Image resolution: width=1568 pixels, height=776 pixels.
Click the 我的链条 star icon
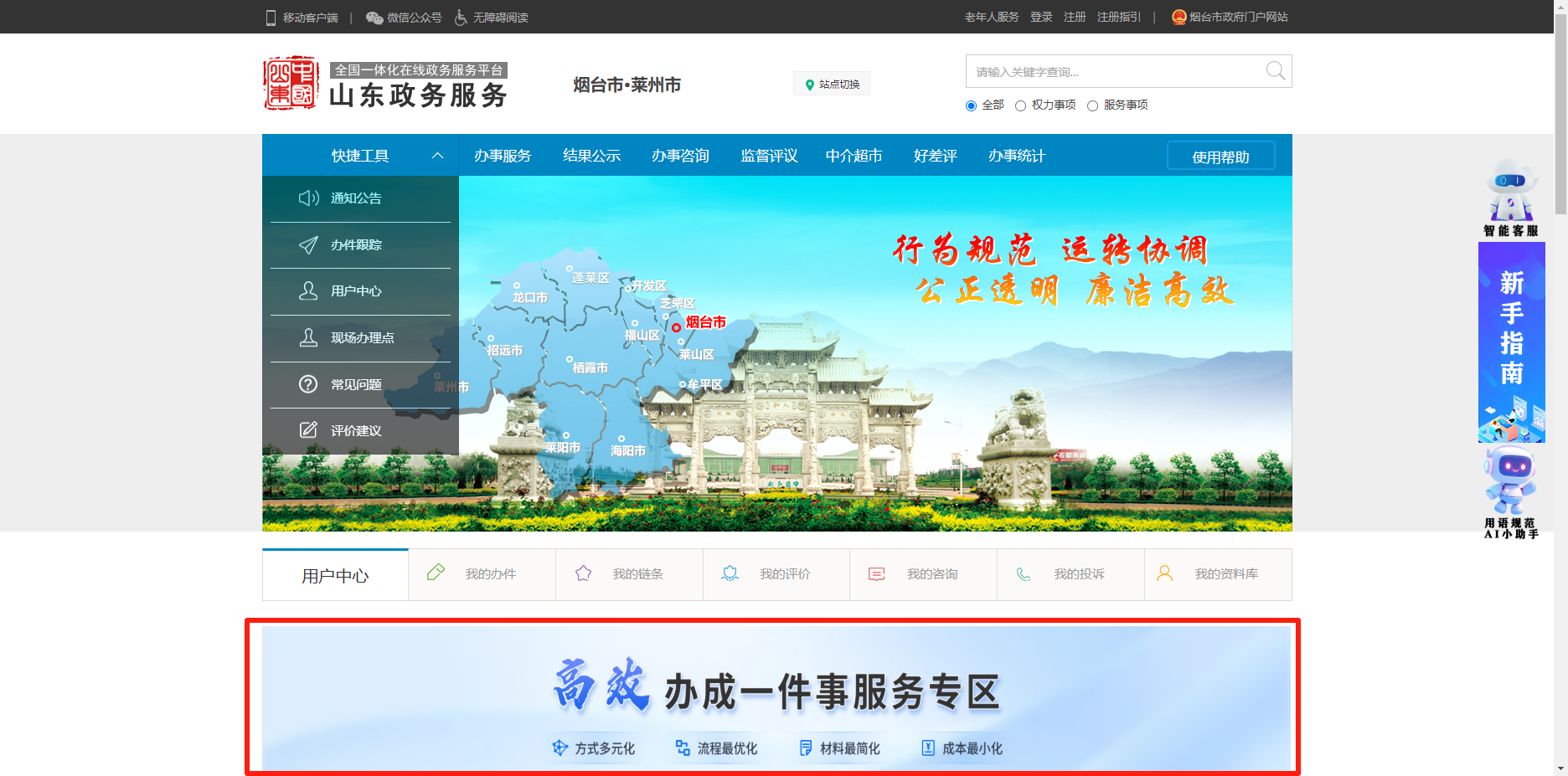584,573
